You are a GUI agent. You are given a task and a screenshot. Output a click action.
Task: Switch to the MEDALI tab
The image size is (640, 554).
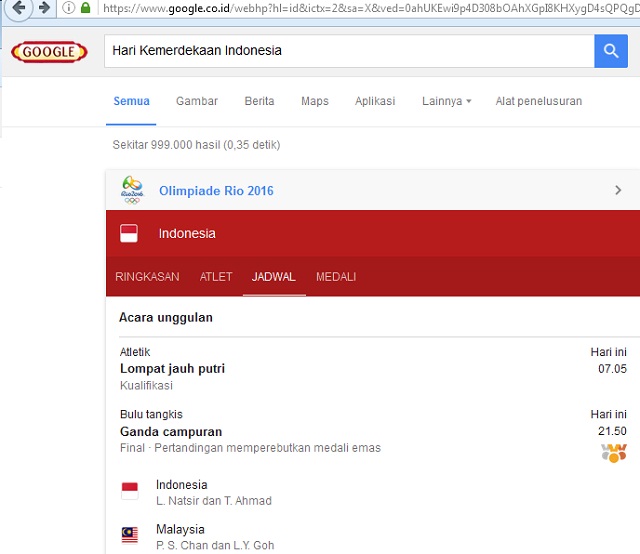click(336, 277)
